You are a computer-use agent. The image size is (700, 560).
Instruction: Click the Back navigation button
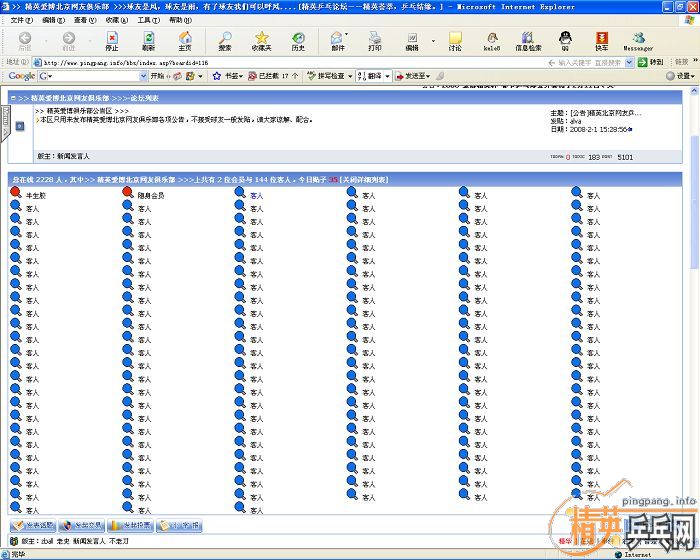[x=25, y=42]
